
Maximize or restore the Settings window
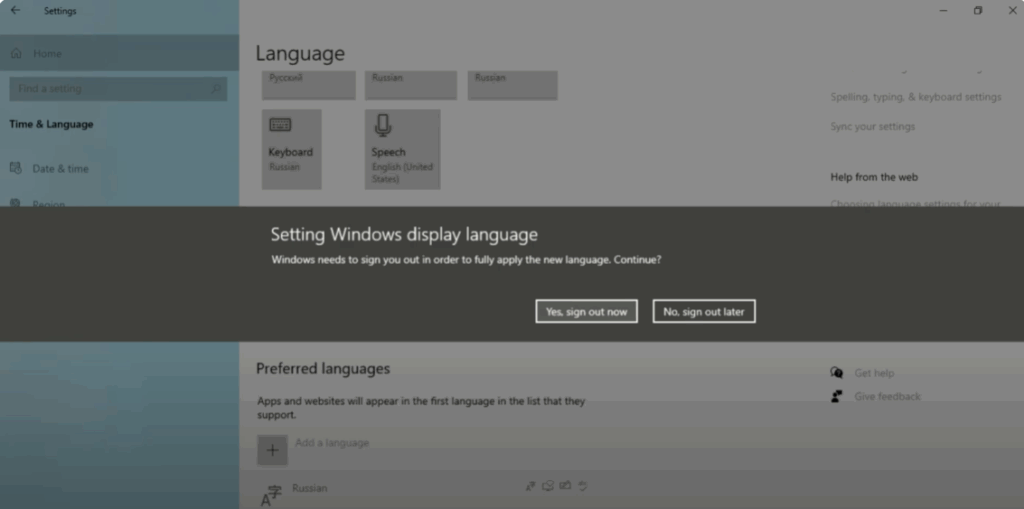click(978, 10)
